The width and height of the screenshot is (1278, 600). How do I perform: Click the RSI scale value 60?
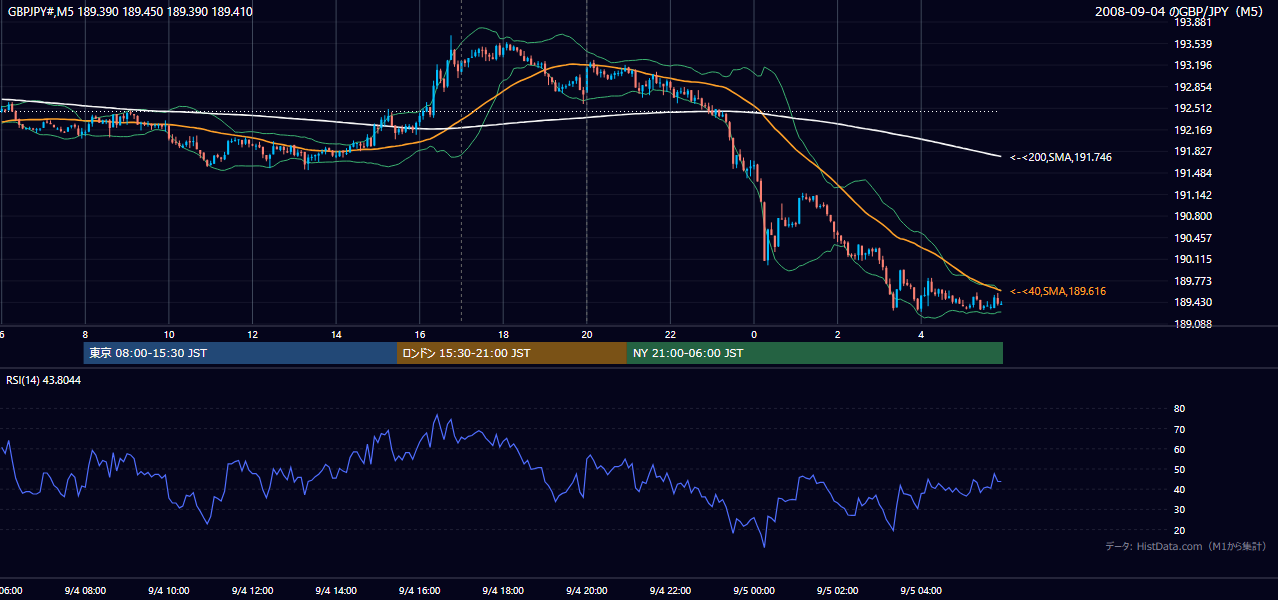(x=1180, y=449)
